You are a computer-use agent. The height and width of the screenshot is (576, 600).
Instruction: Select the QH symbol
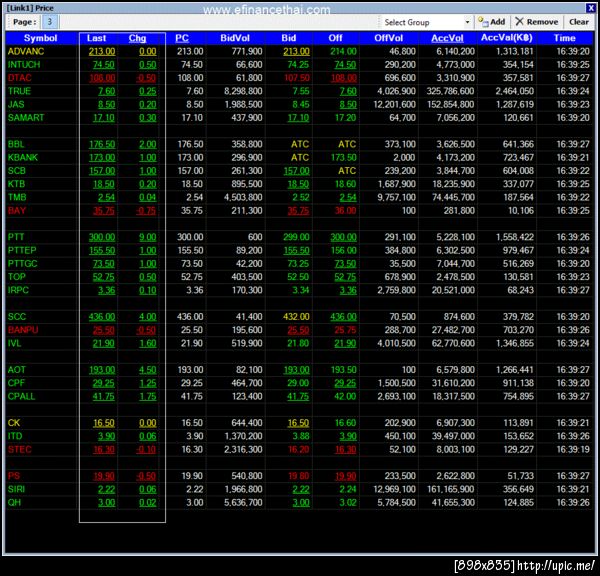(14, 503)
